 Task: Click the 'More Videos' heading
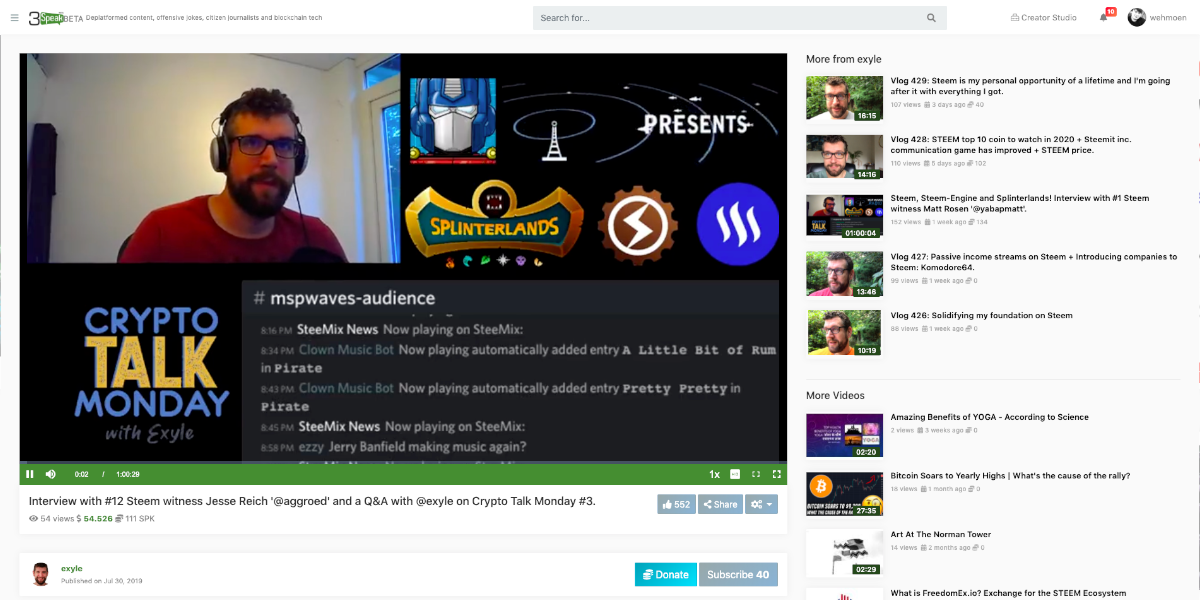(x=835, y=395)
